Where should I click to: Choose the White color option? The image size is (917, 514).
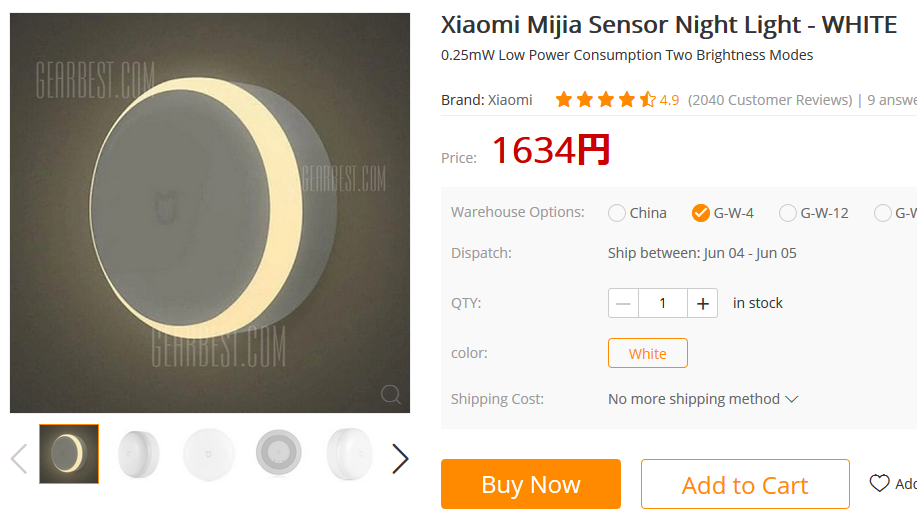pyautogui.click(x=647, y=354)
